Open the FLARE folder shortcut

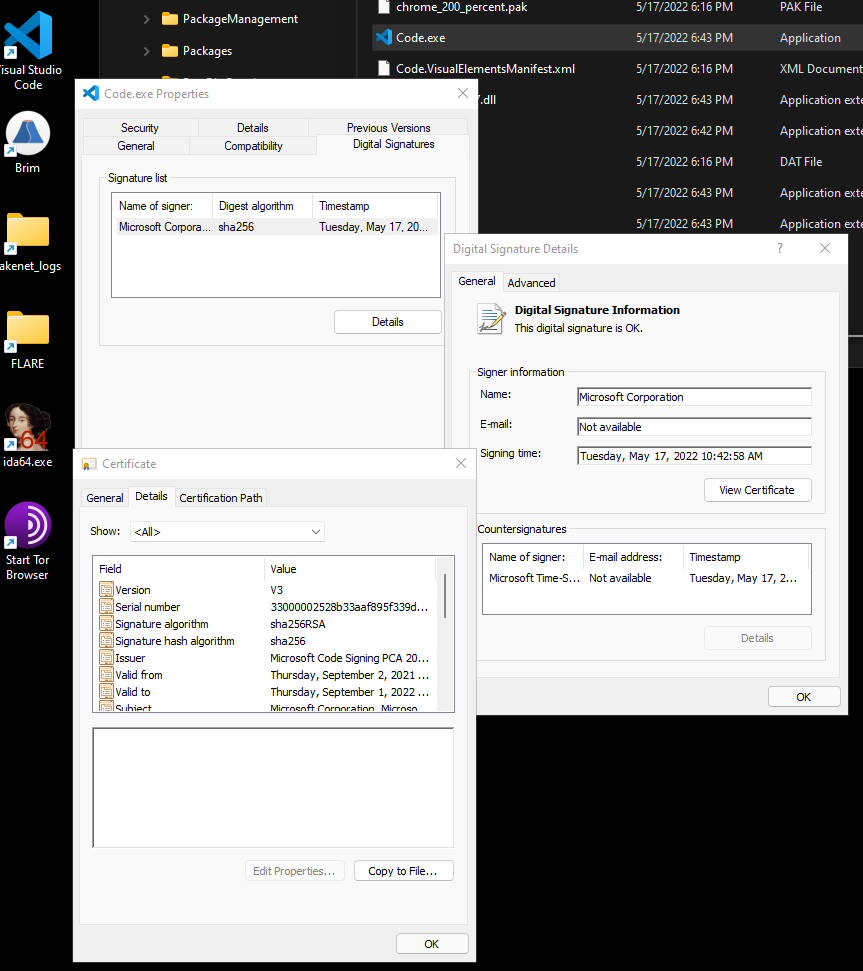point(28,339)
